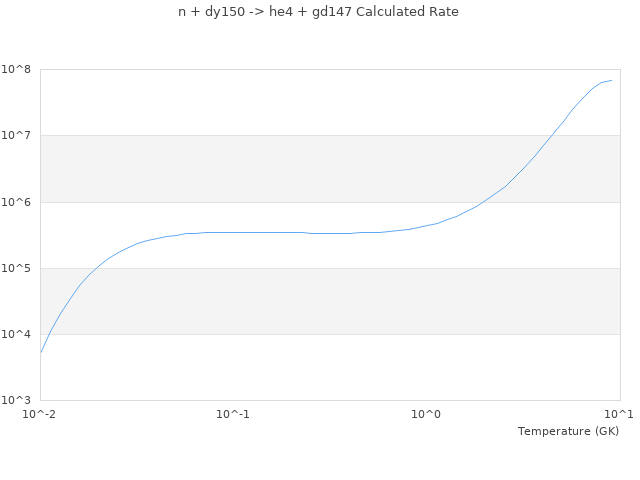
Task: Click the 10^7 y-axis tick label
Action: (x=17, y=135)
